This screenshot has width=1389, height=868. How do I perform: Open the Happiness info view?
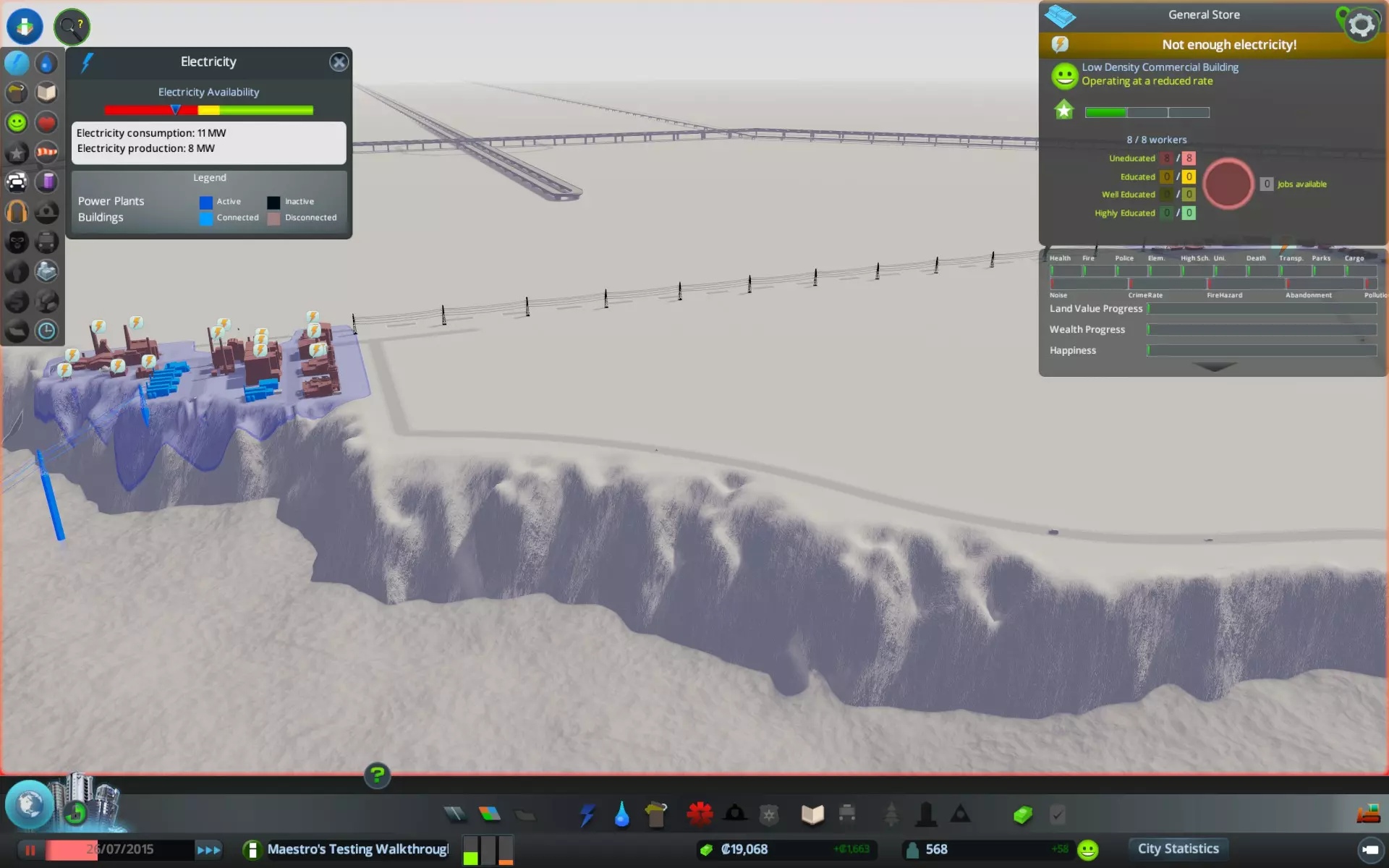click(17, 122)
